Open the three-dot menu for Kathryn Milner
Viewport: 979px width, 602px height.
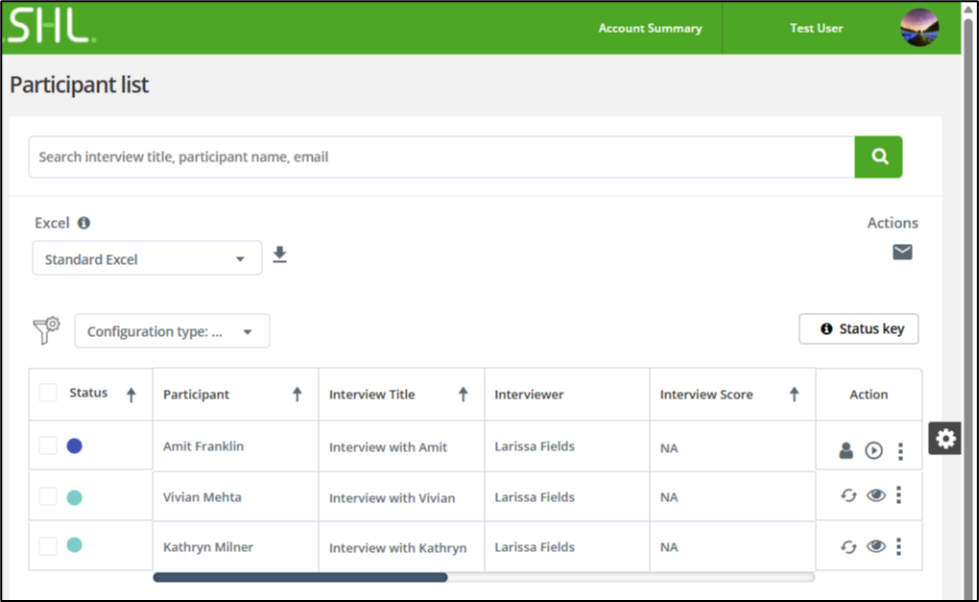(899, 546)
